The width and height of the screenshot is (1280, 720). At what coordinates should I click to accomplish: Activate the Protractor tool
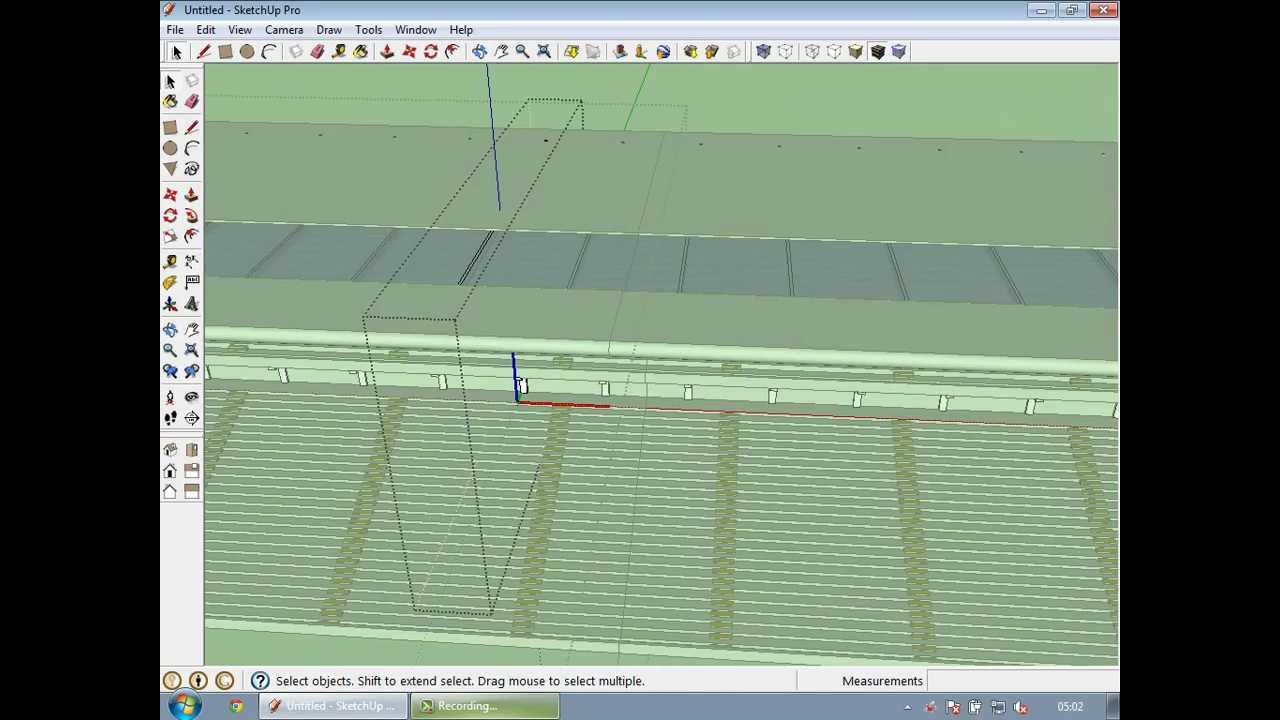[x=170, y=283]
